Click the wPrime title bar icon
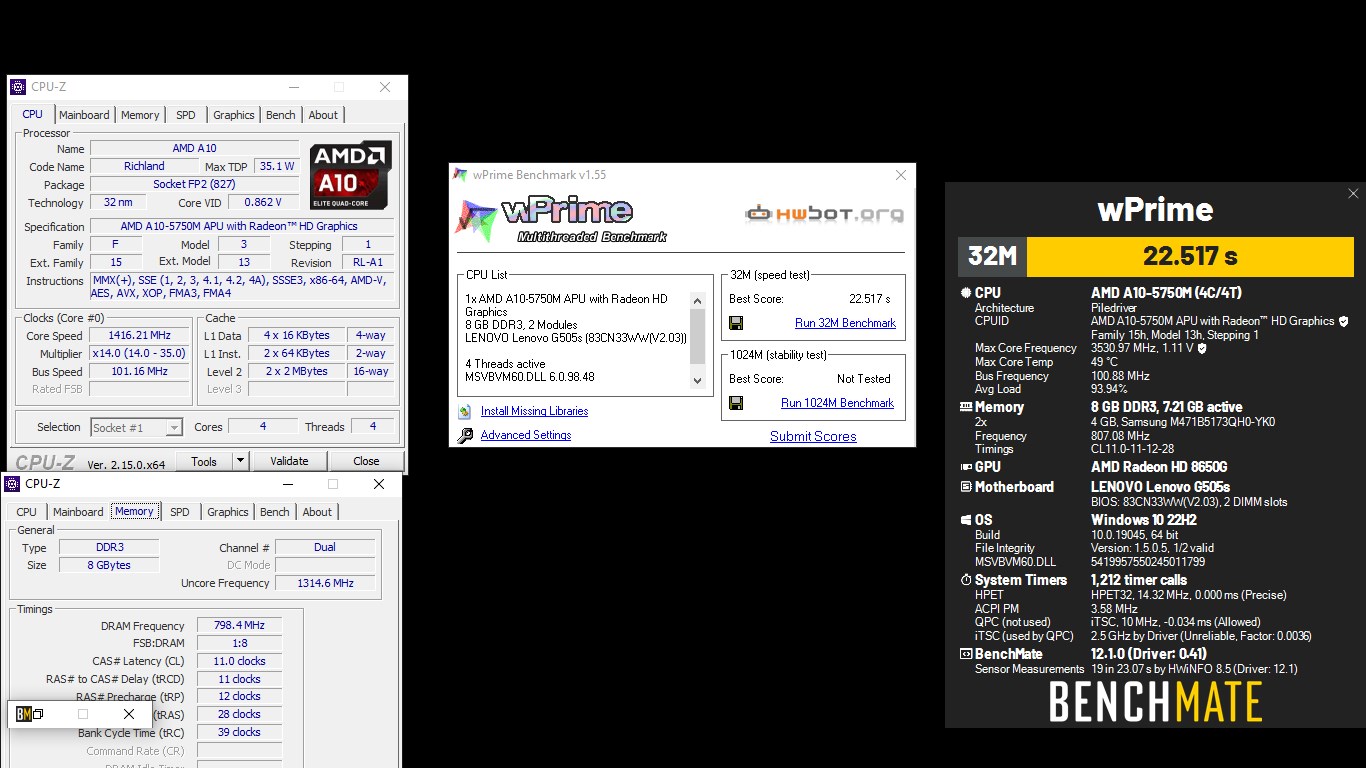The width and height of the screenshot is (1366, 768). (460, 175)
